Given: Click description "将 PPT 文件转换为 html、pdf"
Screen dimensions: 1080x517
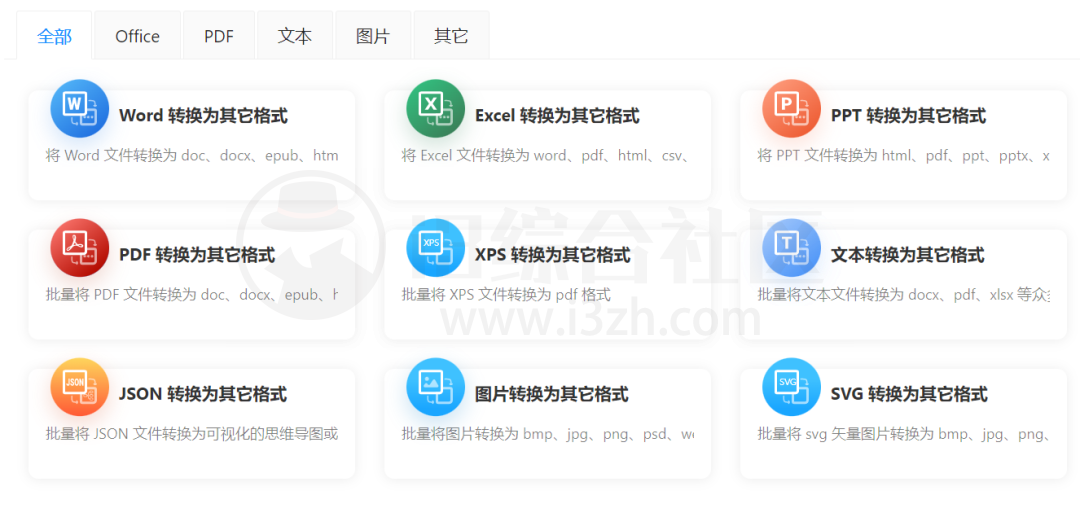Looking at the screenshot, I should coord(904,156).
